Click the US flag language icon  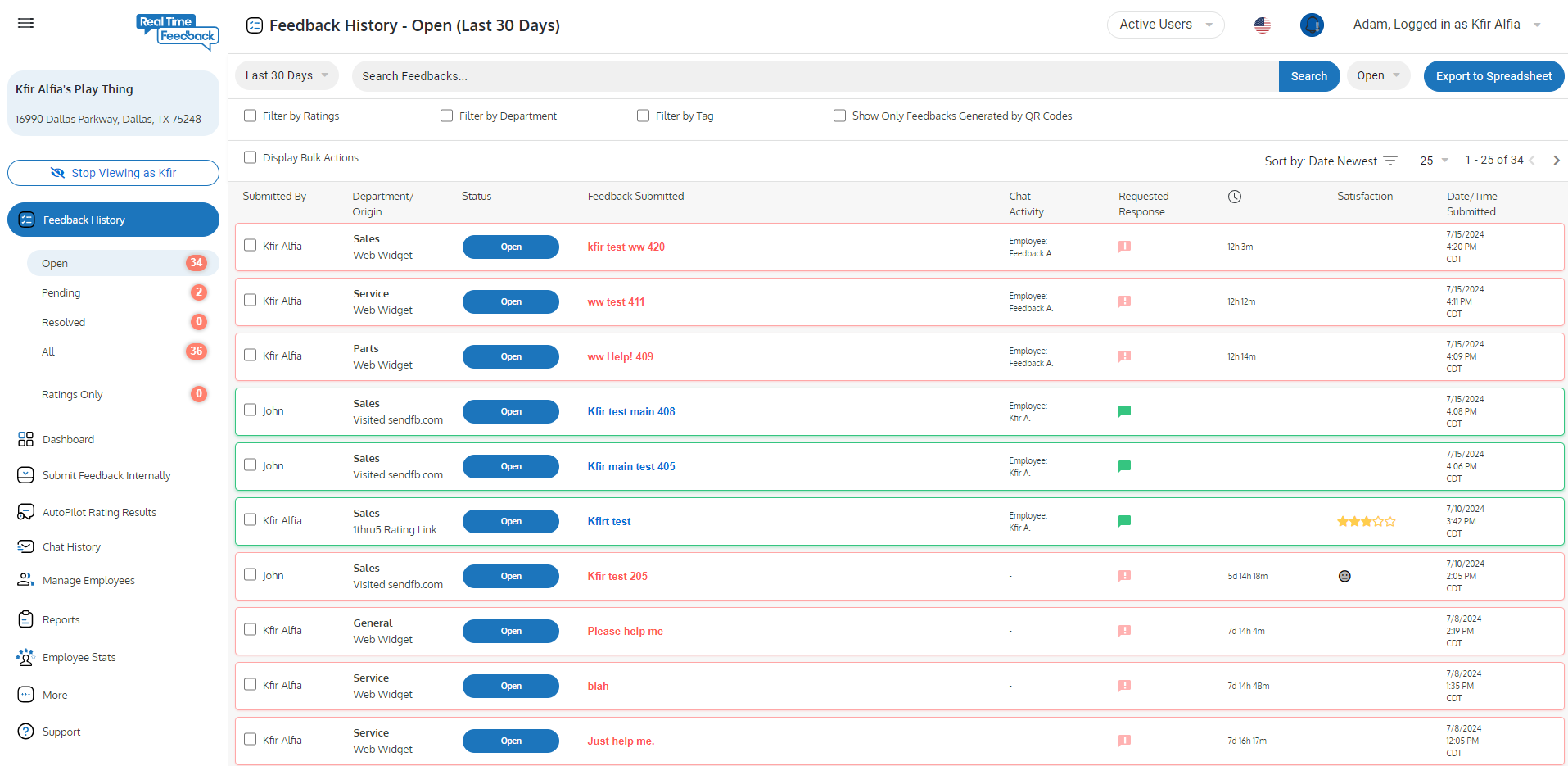click(1262, 25)
